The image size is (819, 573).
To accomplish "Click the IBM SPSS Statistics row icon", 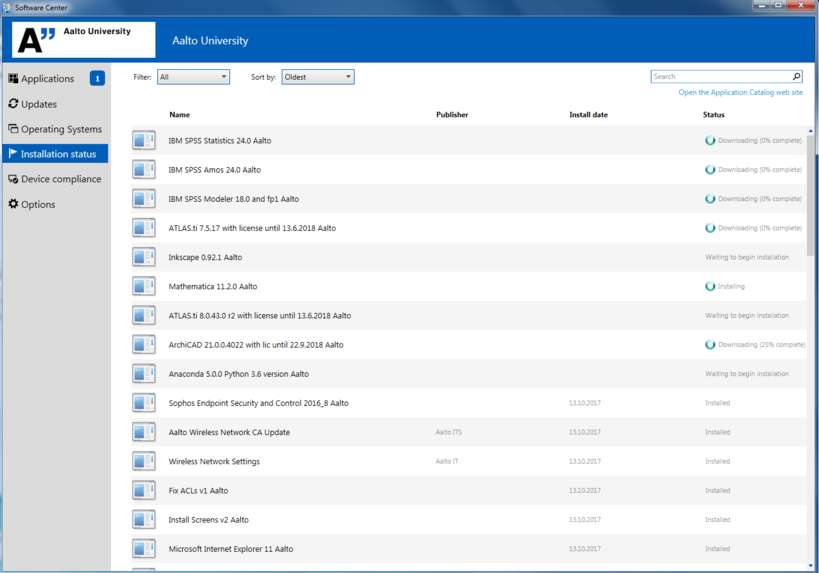I will 144,141.
